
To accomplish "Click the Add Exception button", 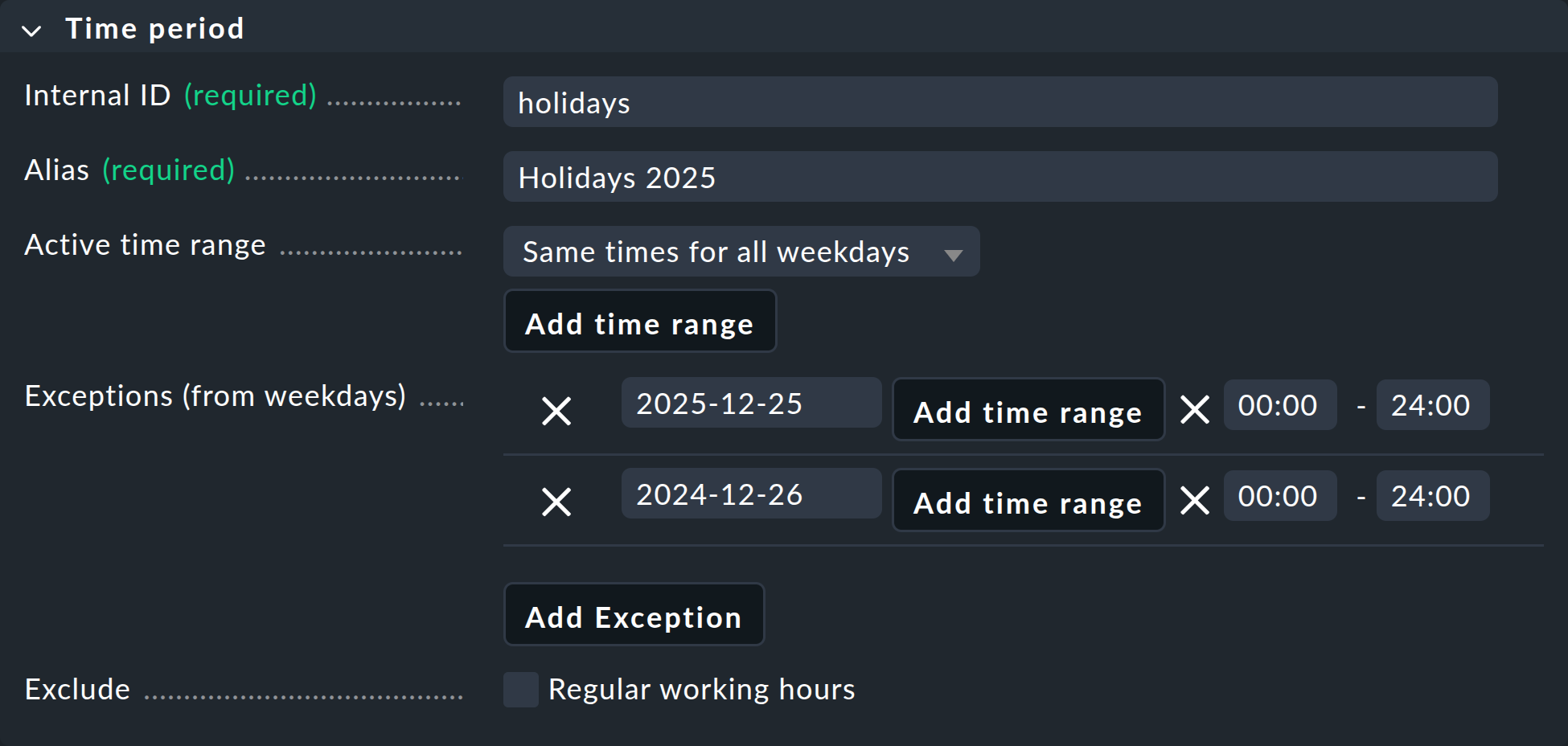I will click(634, 615).
